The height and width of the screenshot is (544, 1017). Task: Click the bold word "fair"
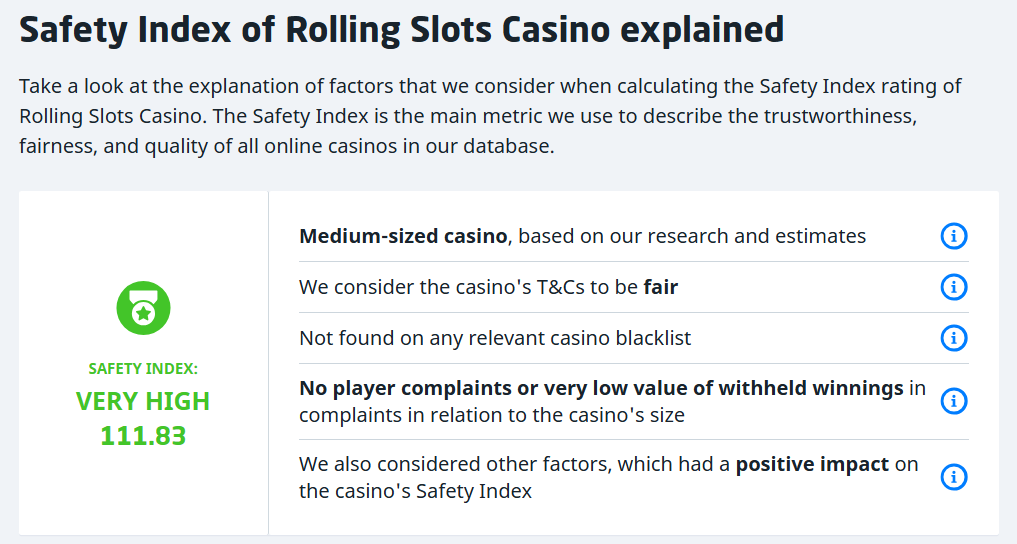click(x=660, y=288)
